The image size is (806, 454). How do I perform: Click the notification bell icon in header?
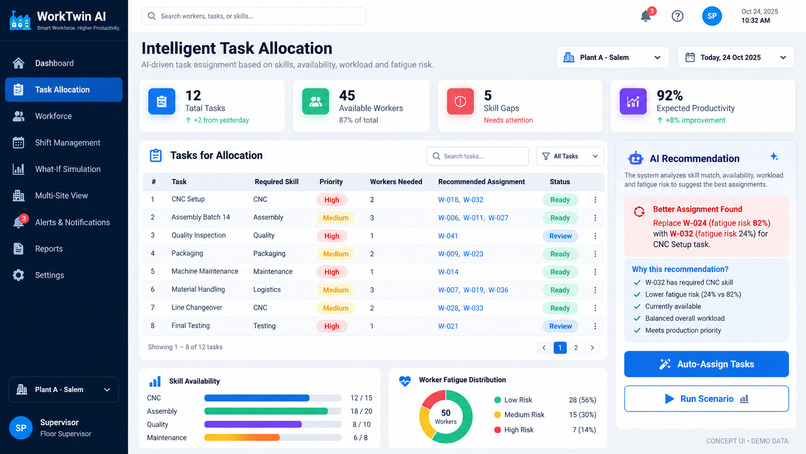tap(646, 16)
